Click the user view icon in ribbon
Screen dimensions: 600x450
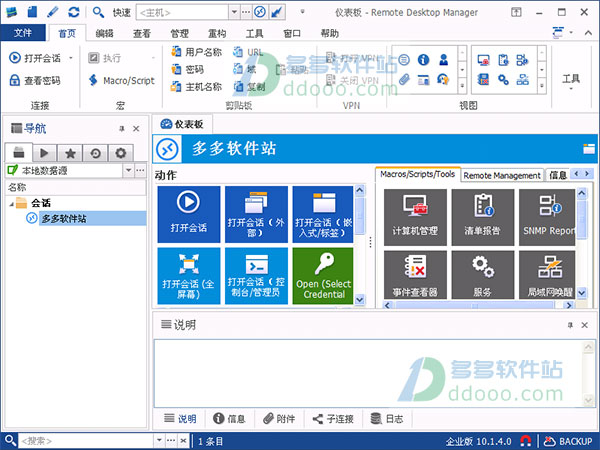tap(443, 60)
